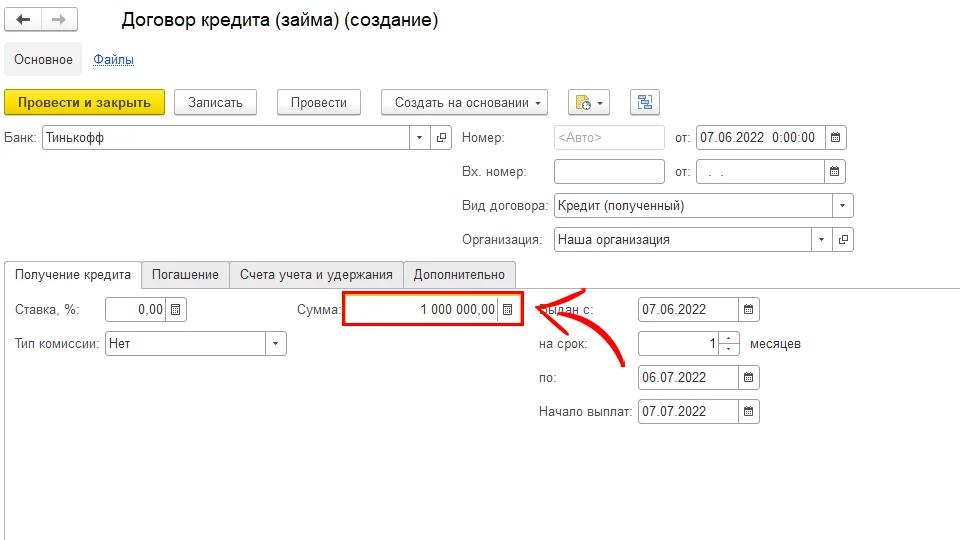Image resolution: width=960 pixels, height=540 pixels.
Task: Click the Провести и закрыть button
Action: (84, 102)
